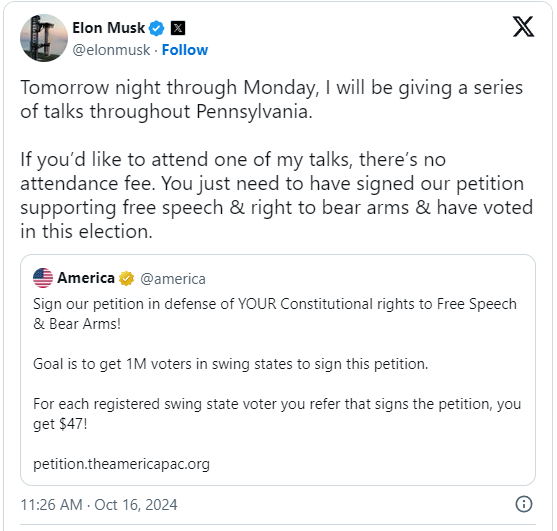The image size is (557, 531).
Task: Click the quoted text 'Sign our petition in defense'
Action: click(x=275, y=314)
